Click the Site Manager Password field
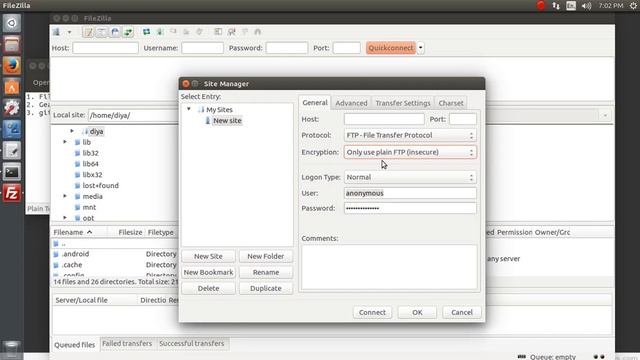The height and width of the screenshot is (360, 640). tap(410, 208)
